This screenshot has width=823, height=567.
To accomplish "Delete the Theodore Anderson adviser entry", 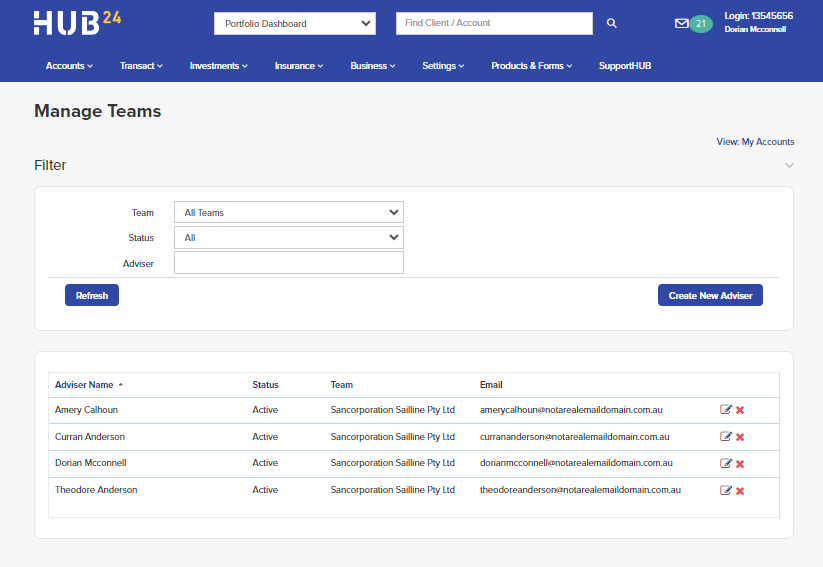I will (740, 490).
